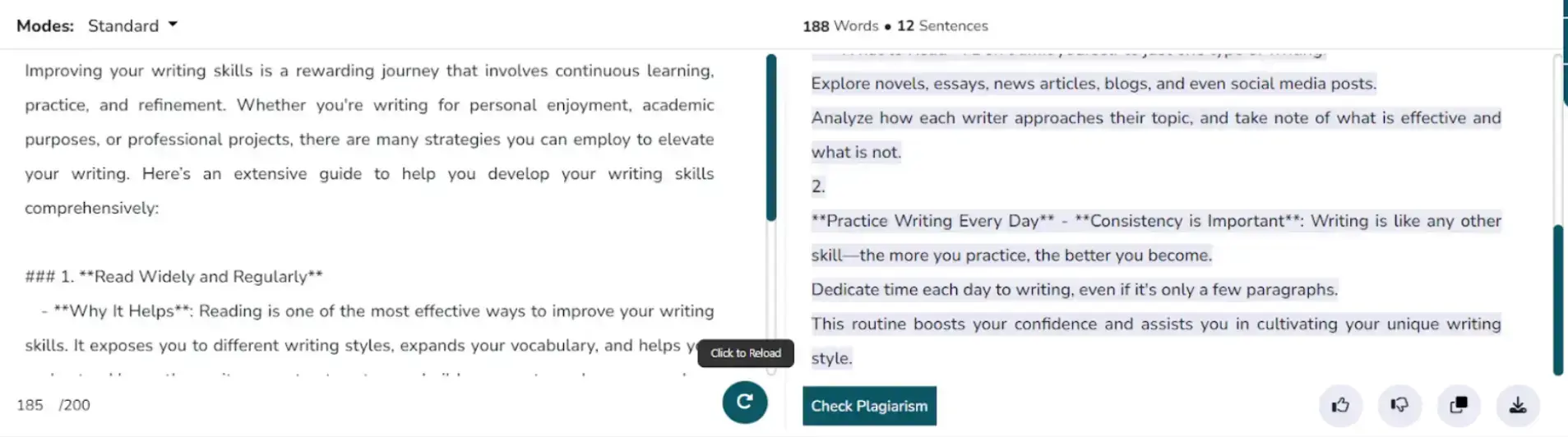Viewport: 1568px width, 437px height.
Task: Click the 'Click to Reload' tooltip
Action: click(x=745, y=353)
